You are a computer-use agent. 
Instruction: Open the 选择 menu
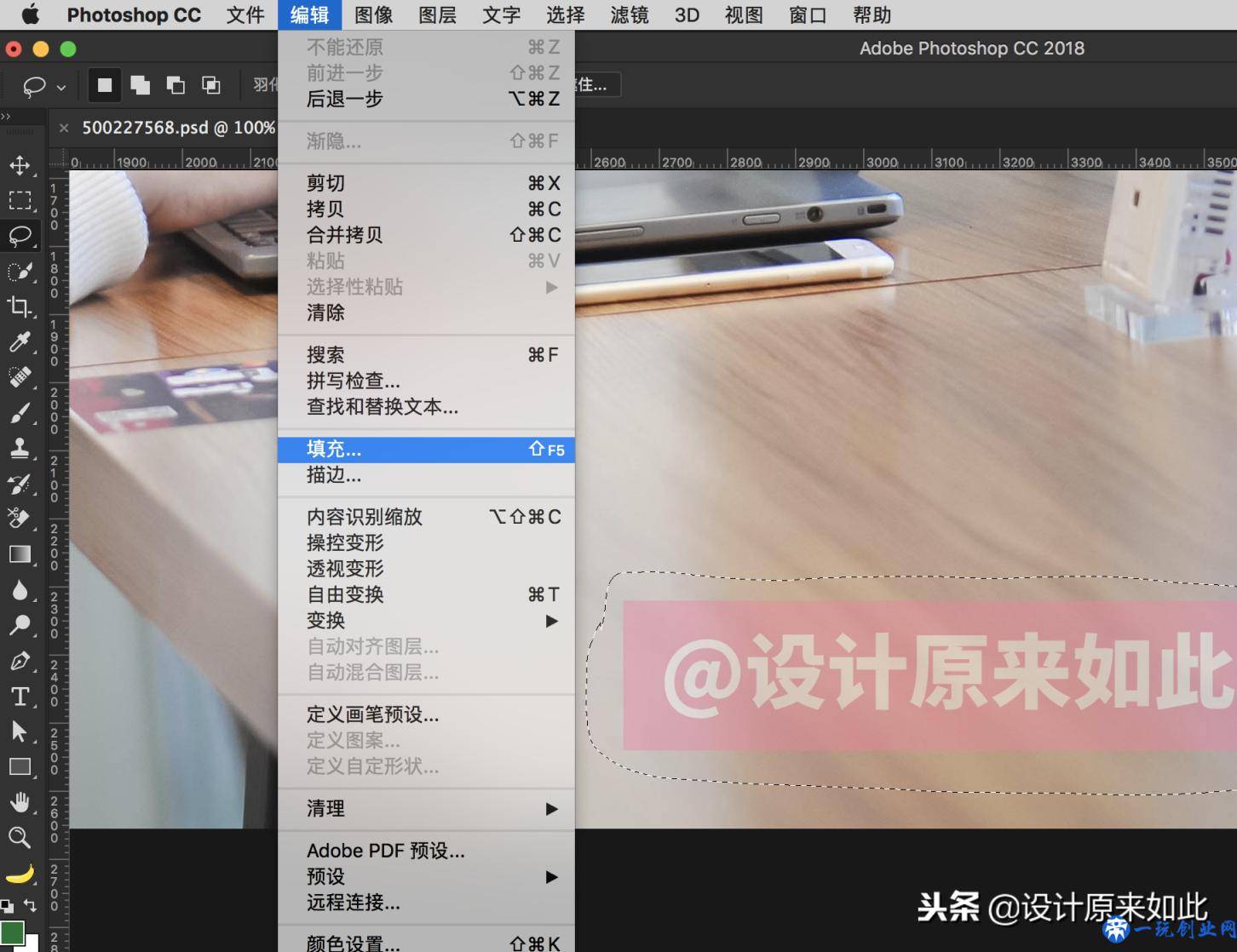(565, 14)
